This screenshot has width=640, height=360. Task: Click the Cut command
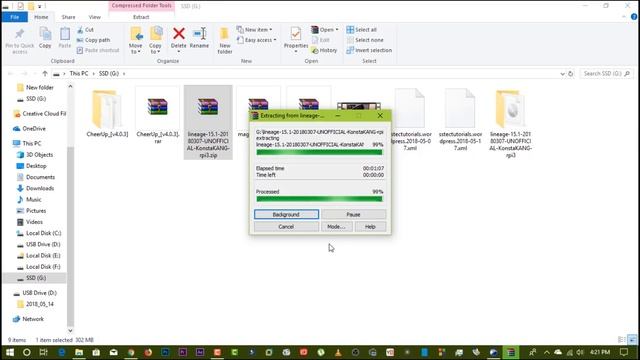point(85,30)
